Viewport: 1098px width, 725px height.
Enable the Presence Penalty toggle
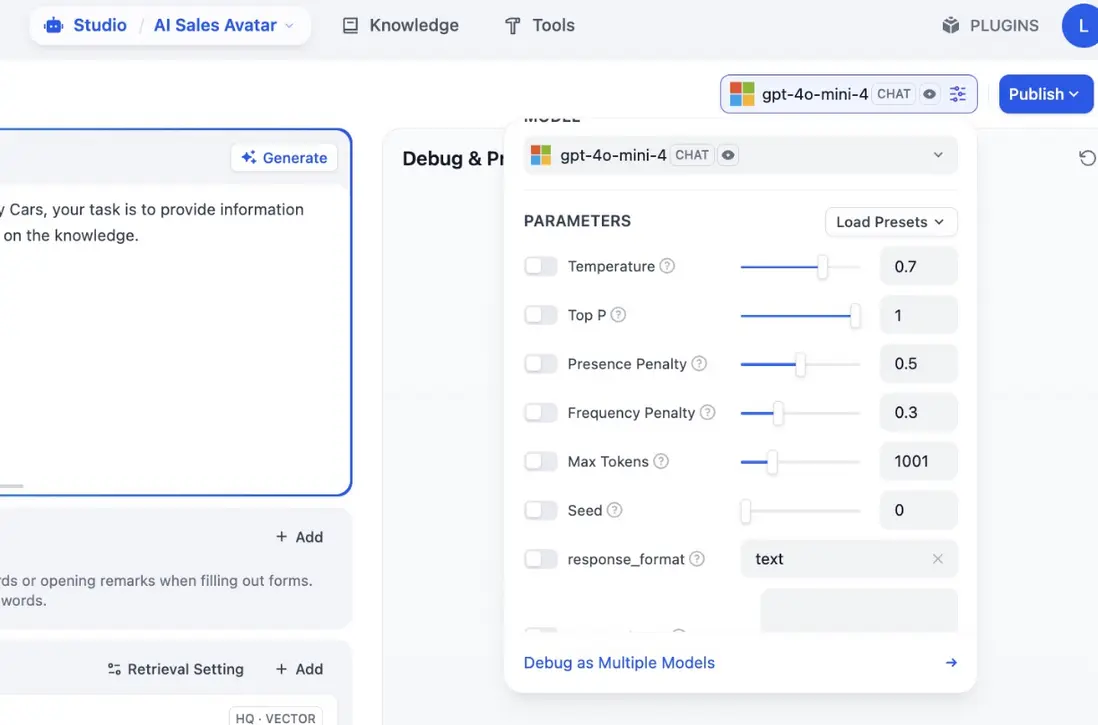[x=541, y=364]
